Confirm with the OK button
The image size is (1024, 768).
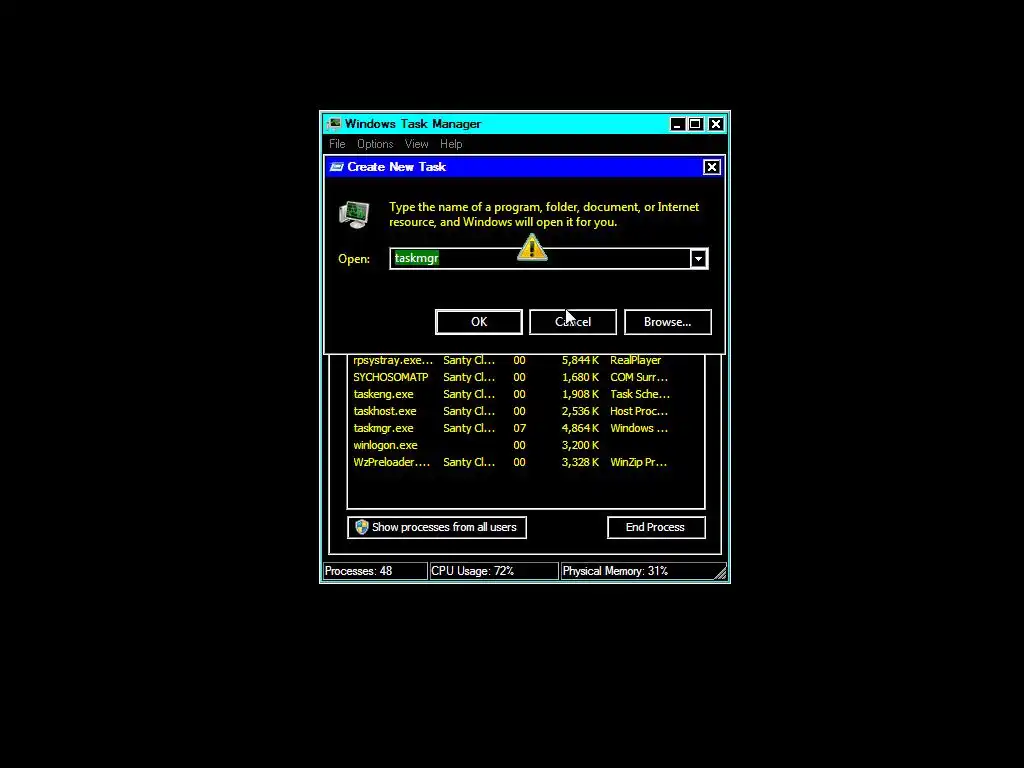pos(479,322)
